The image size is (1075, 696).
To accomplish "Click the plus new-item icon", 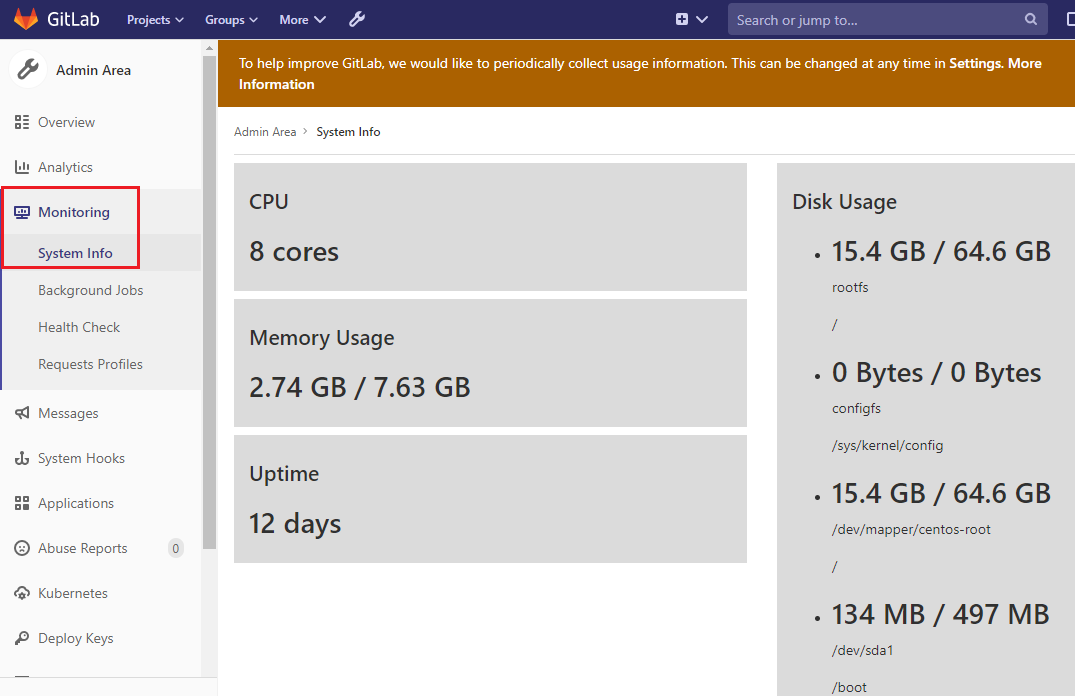I will pos(681,19).
